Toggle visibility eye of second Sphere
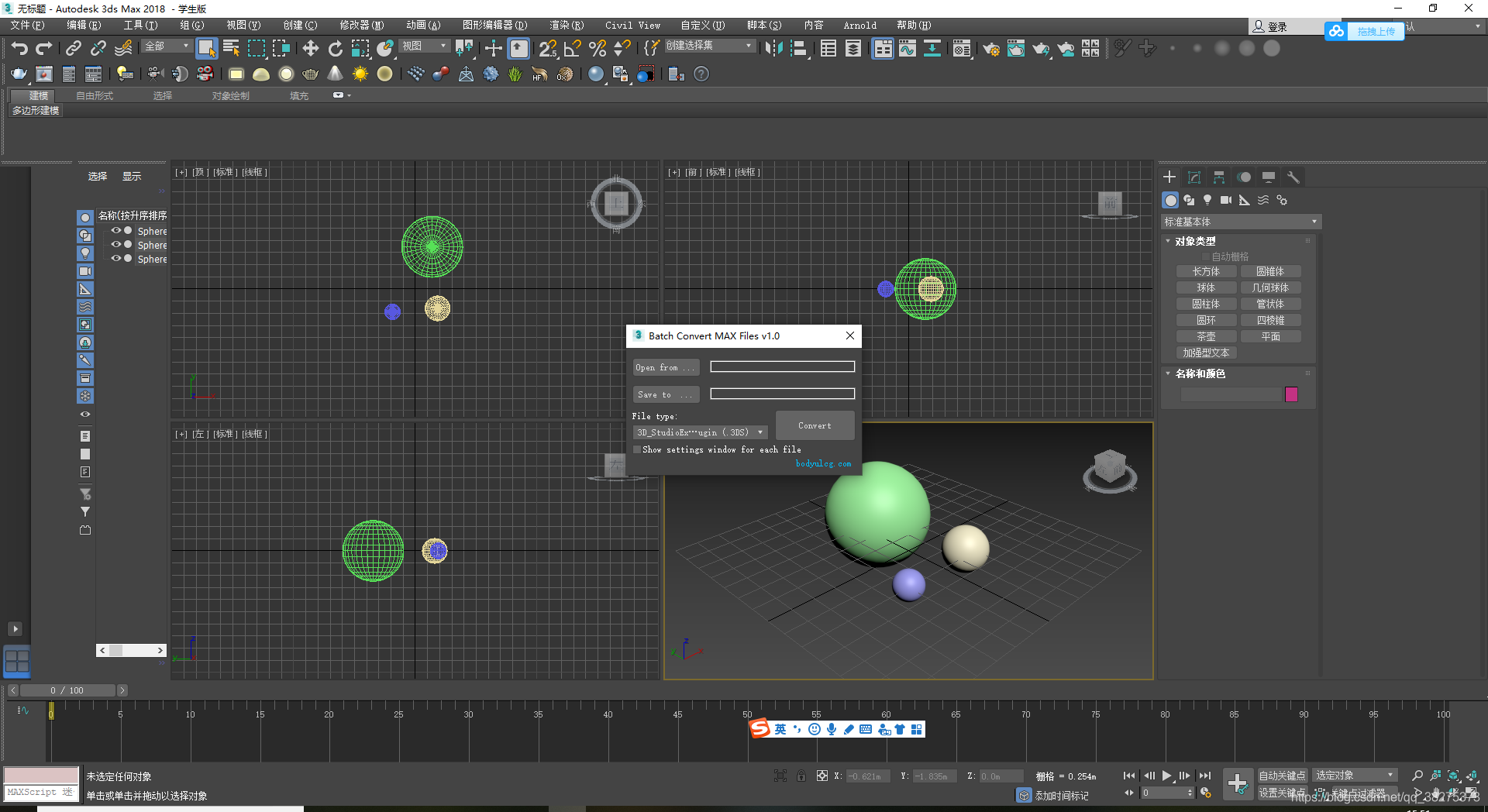 click(116, 245)
